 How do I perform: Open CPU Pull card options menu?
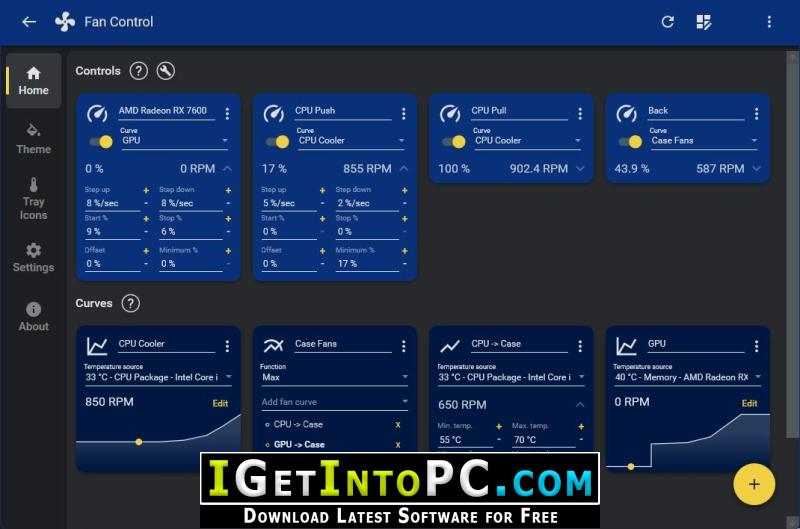(x=580, y=113)
